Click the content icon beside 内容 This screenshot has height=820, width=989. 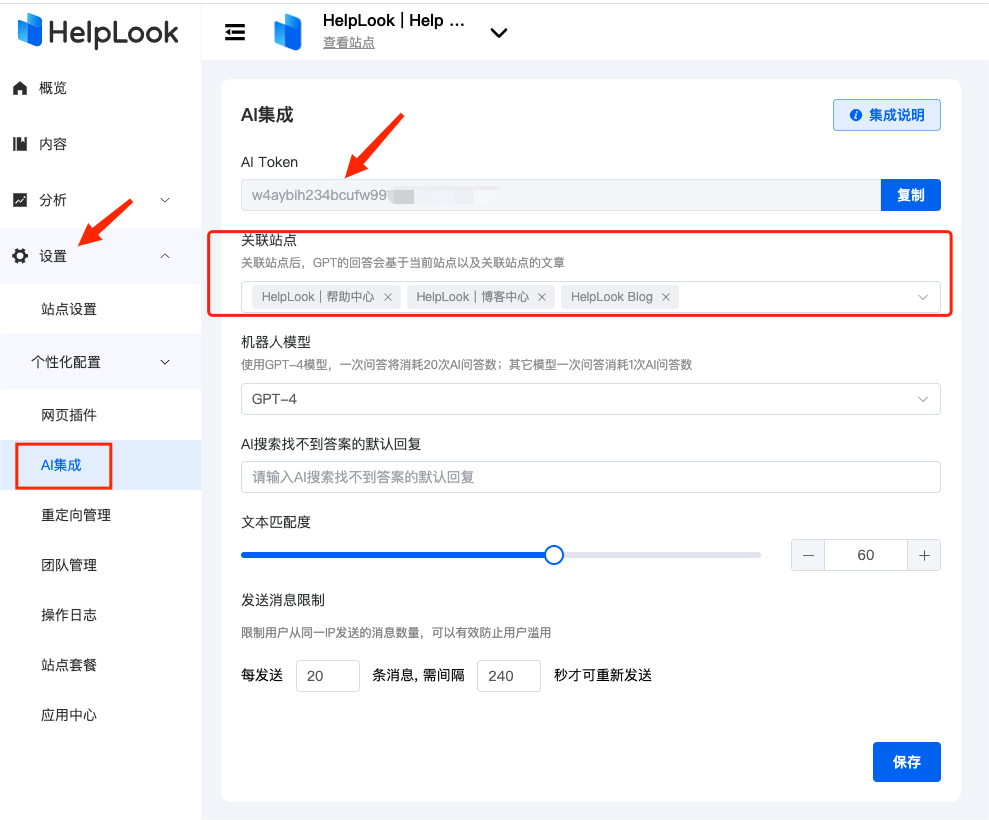(20, 144)
